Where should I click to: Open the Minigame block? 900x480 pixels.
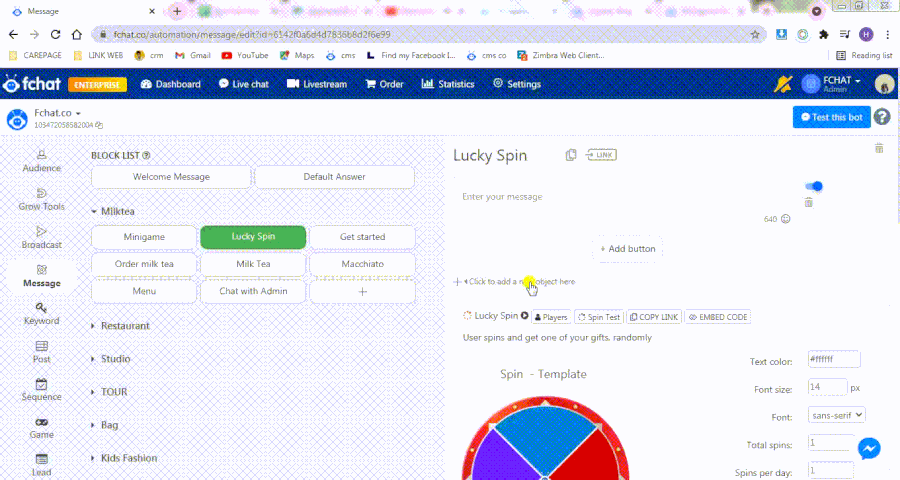pyautogui.click(x=144, y=237)
